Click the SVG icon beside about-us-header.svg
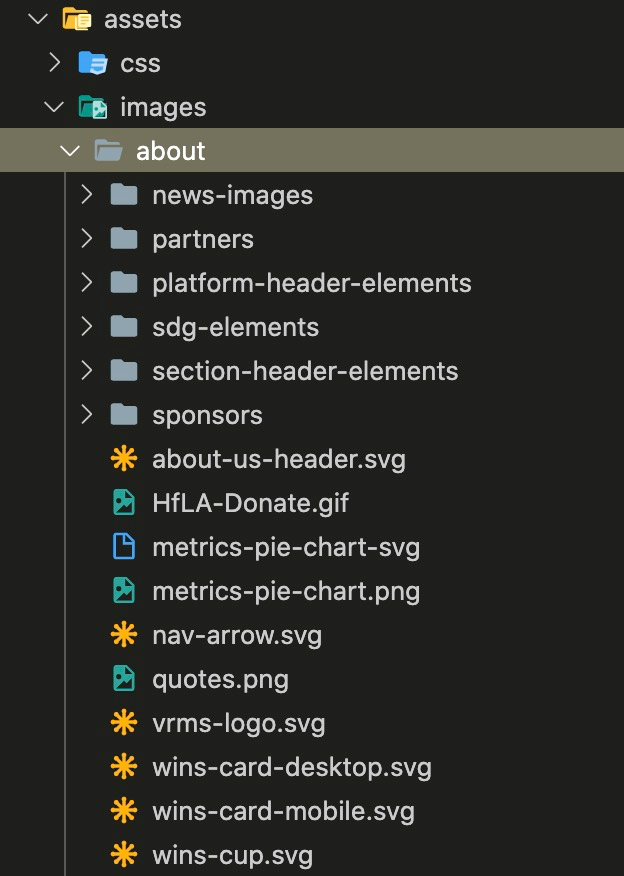The width and height of the screenshot is (624, 876). (x=123, y=459)
